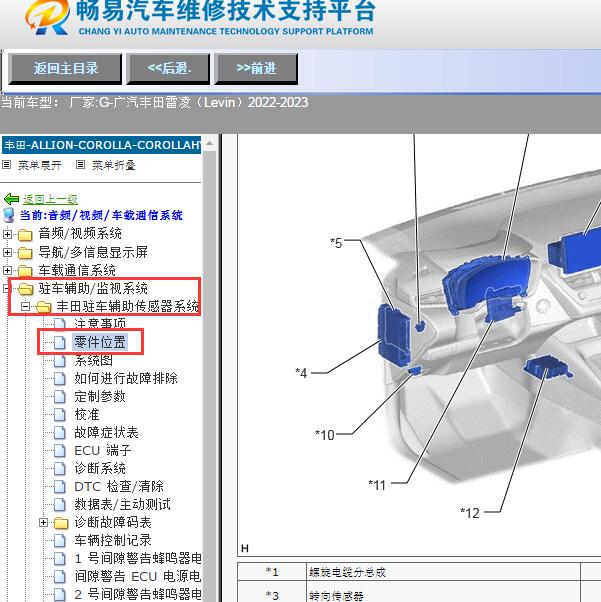Open the 校准 page
Viewport: 601px width, 602px height.
click(87, 414)
